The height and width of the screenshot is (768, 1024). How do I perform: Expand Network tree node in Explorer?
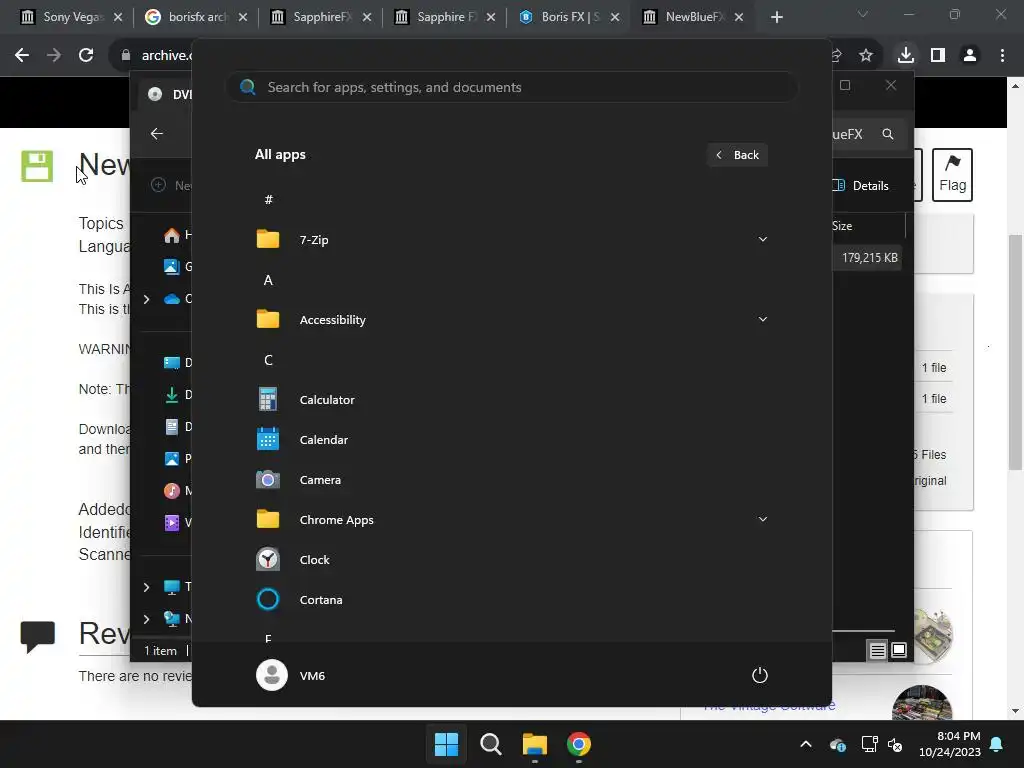tap(146, 618)
